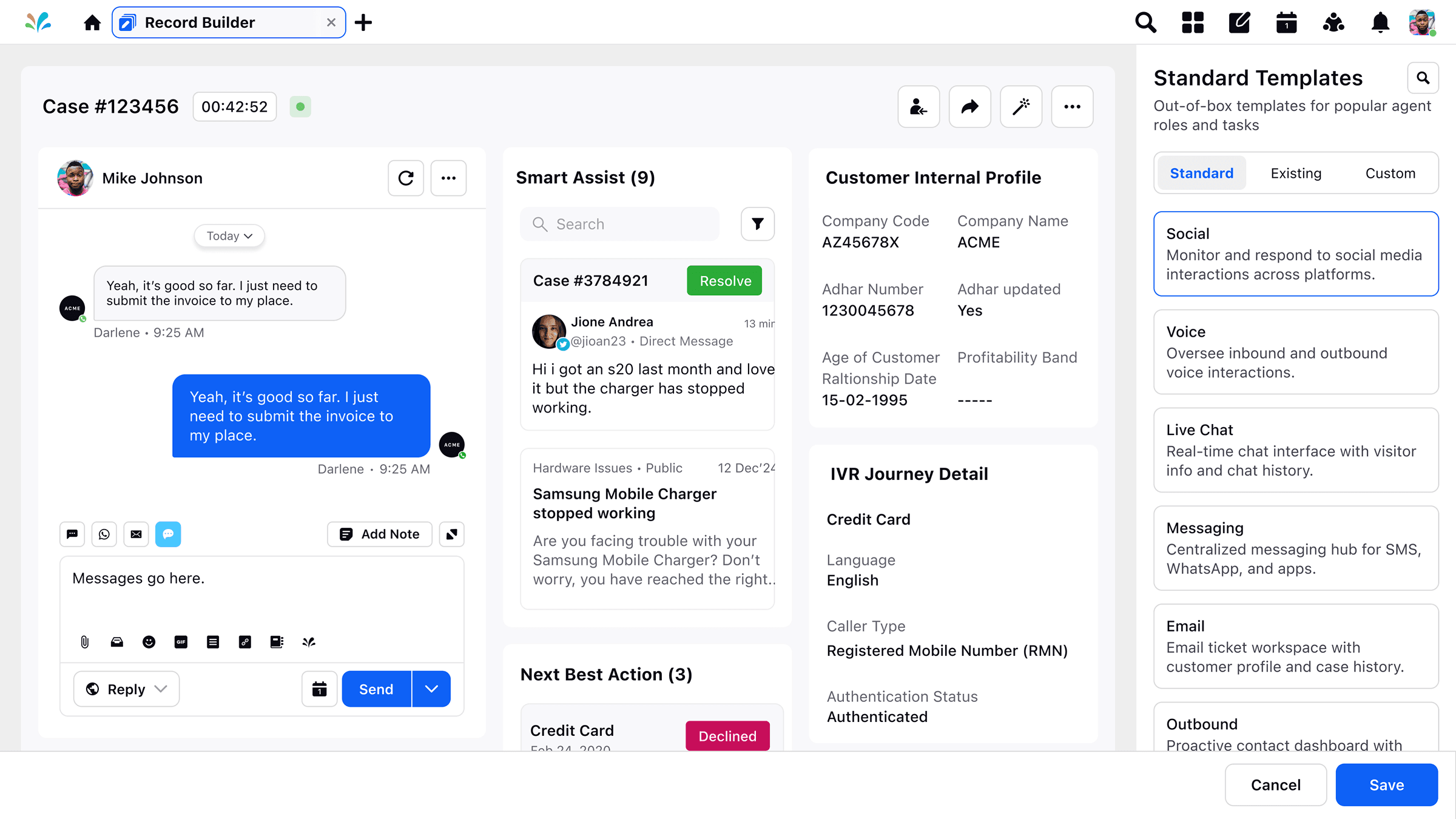
Task: Select the email channel toggle
Action: tap(136, 534)
